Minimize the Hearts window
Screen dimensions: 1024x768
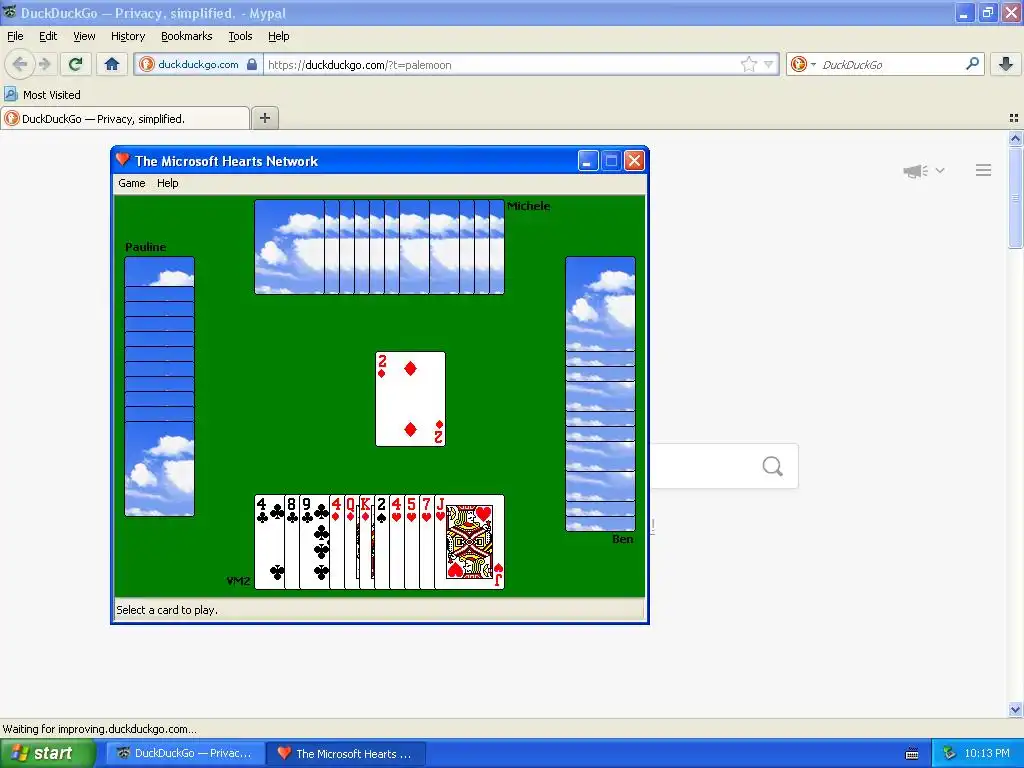[588, 161]
